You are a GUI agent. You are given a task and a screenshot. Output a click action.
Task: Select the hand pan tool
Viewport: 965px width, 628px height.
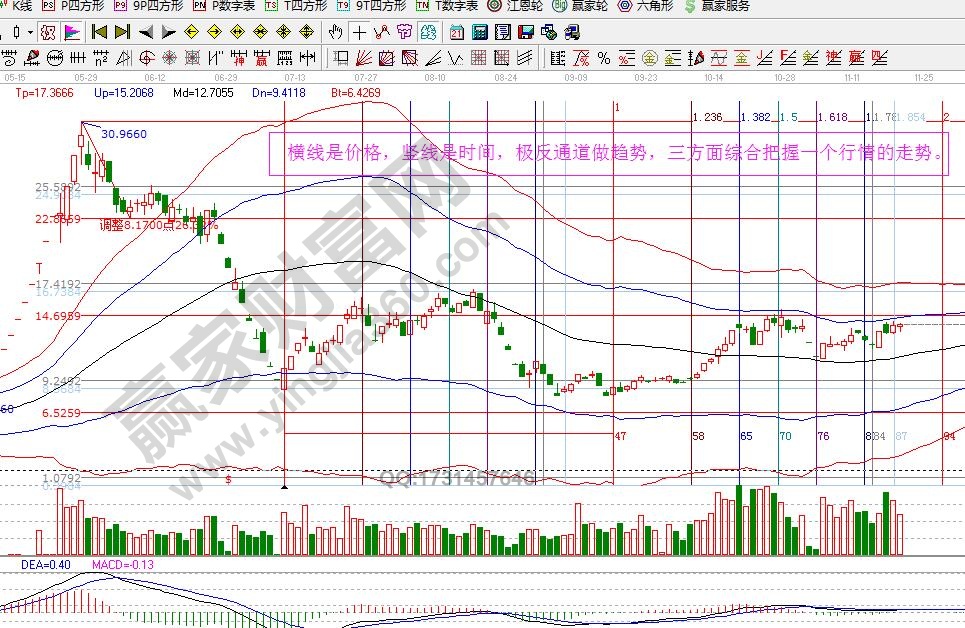(337, 32)
